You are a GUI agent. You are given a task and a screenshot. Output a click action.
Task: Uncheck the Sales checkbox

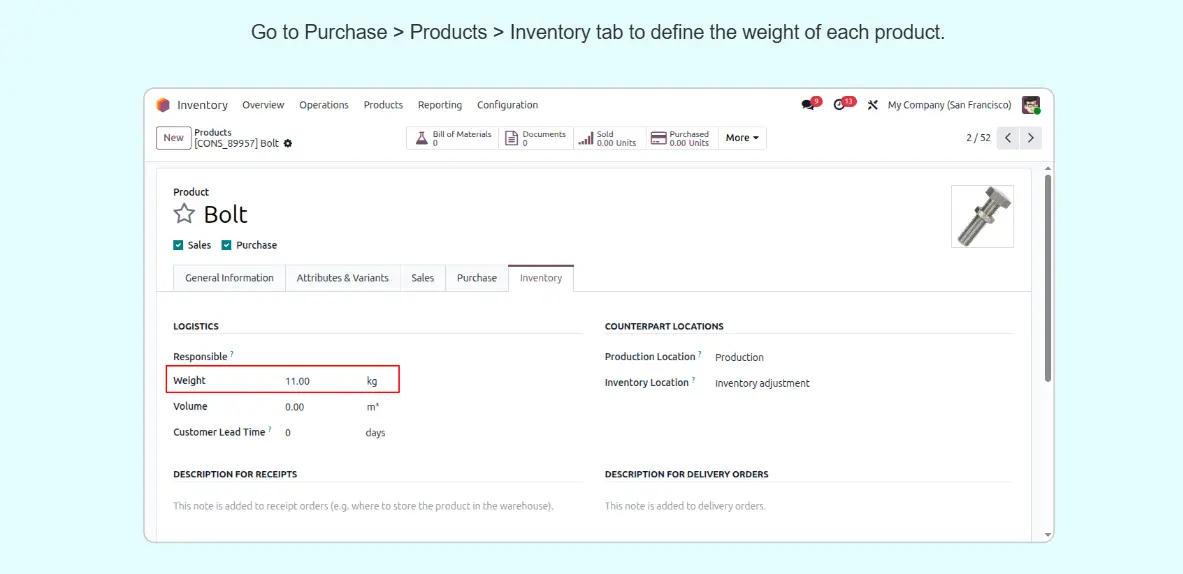178,245
